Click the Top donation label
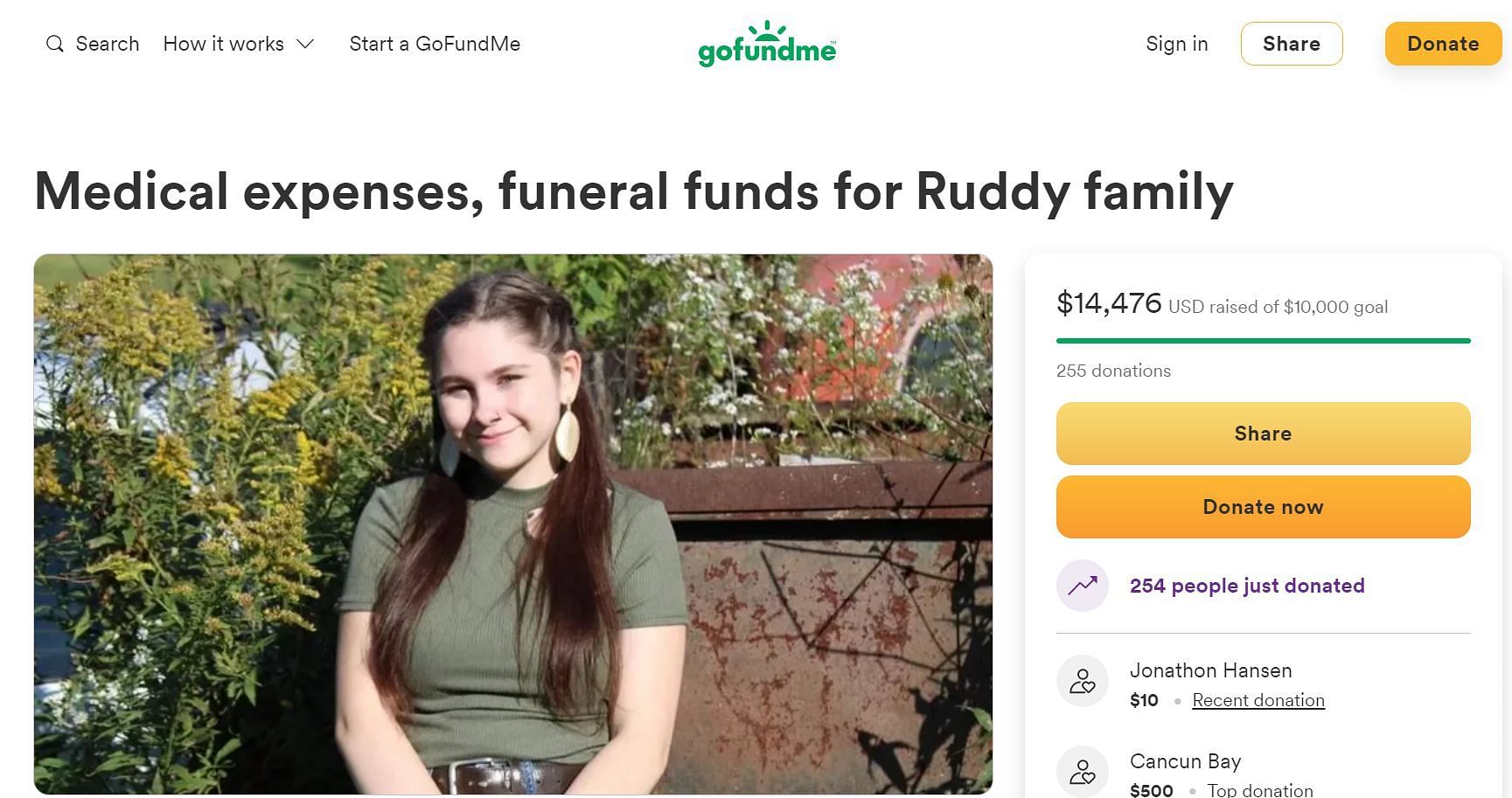Screen dimensions: 1512x798 [1259, 790]
